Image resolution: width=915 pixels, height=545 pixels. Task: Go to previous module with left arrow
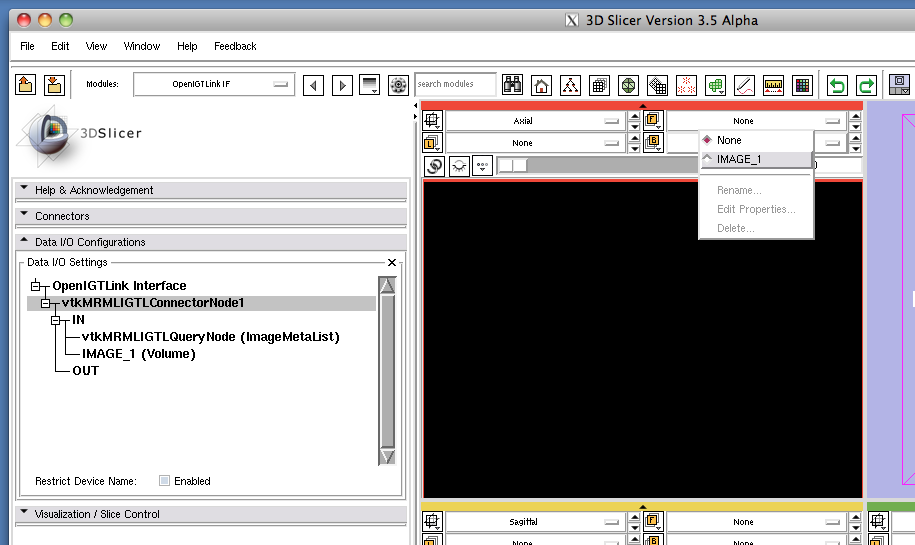coord(314,85)
